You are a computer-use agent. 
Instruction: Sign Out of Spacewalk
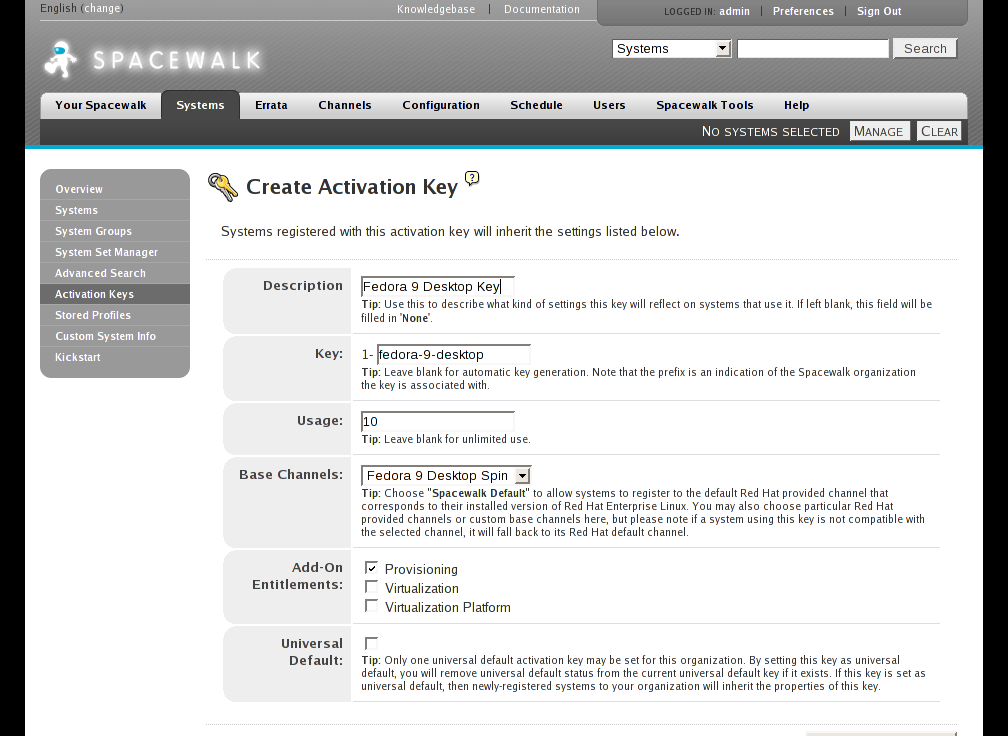[879, 12]
